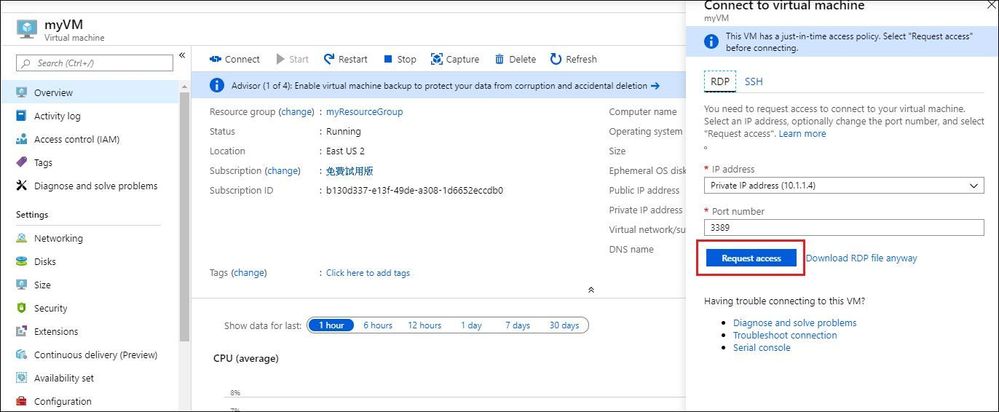The width and height of the screenshot is (999, 412).
Task: Restart the virtual machine
Action: 345,59
